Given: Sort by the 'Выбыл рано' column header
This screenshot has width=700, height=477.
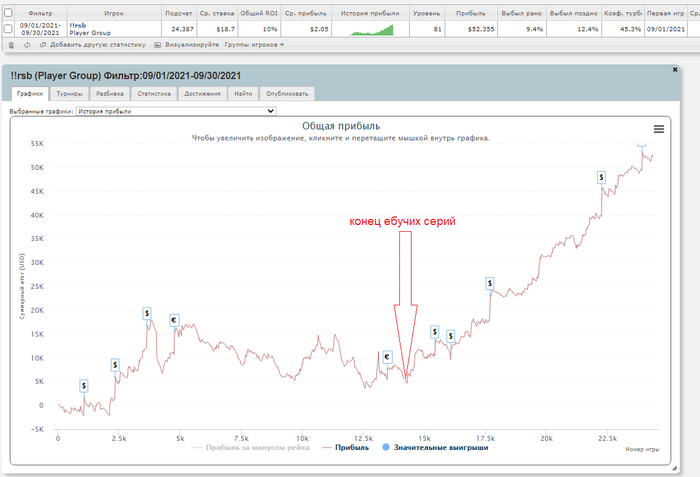Looking at the screenshot, I should pyautogui.click(x=521, y=13).
